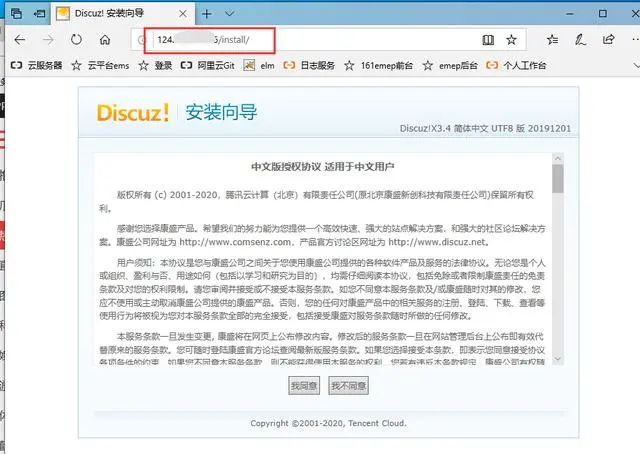Click the Add notes pen icon
Screen dimensions: 640x454
click(x=580, y=40)
